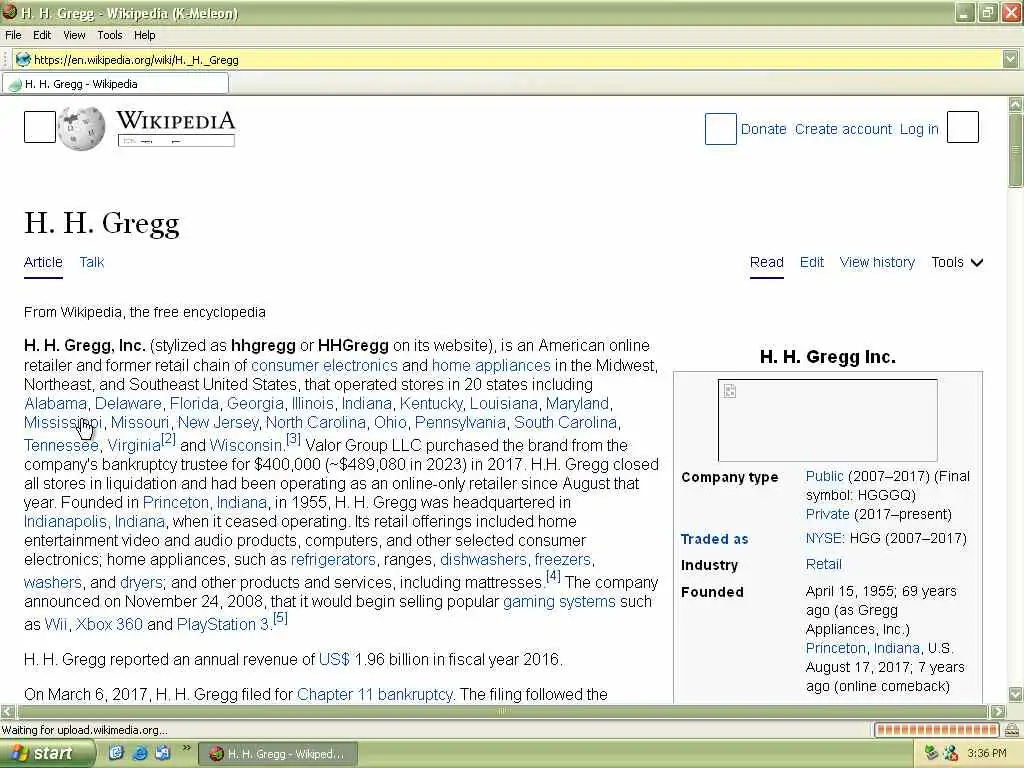The width and height of the screenshot is (1024, 768).
Task: Open the NYSE link in the infobox
Action: point(824,538)
